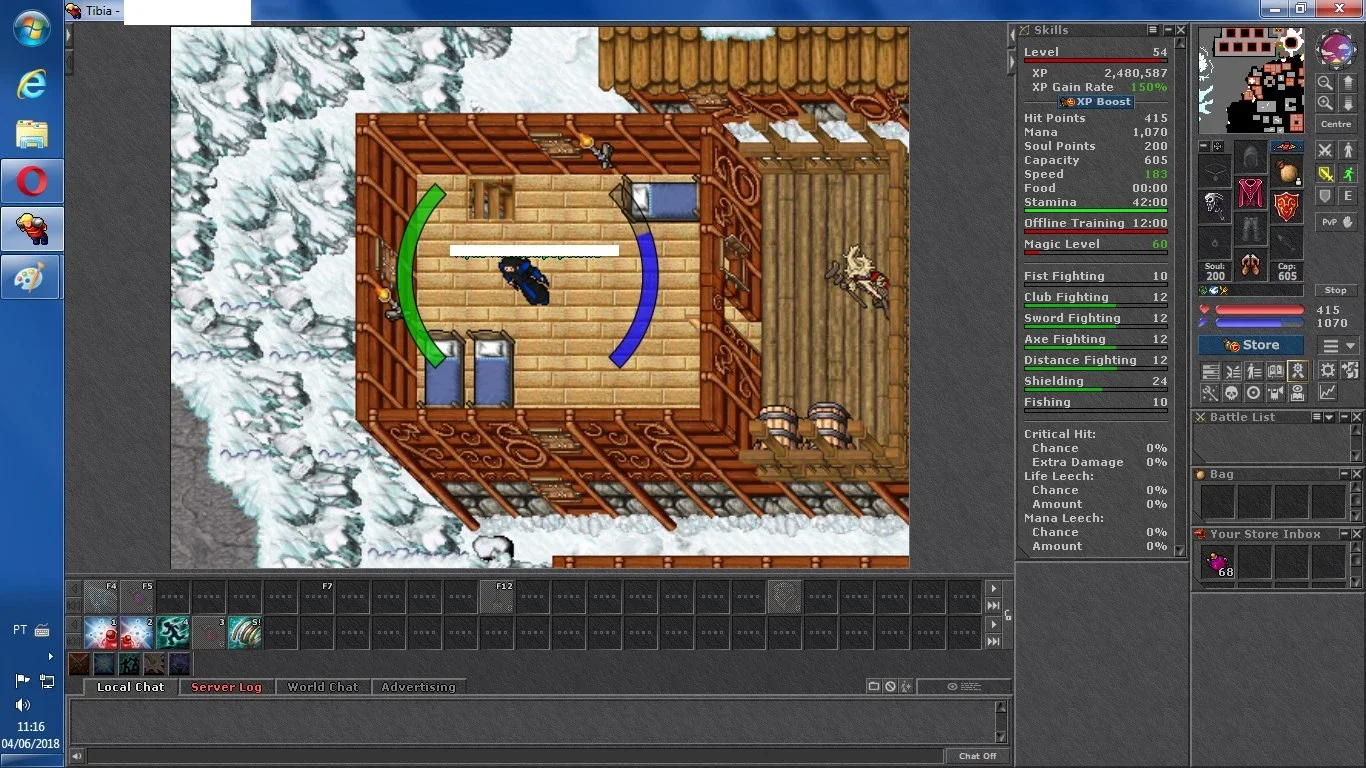This screenshot has height=768, width=1366.
Task: Use the claw spell slot marked S!
Action: [245, 632]
